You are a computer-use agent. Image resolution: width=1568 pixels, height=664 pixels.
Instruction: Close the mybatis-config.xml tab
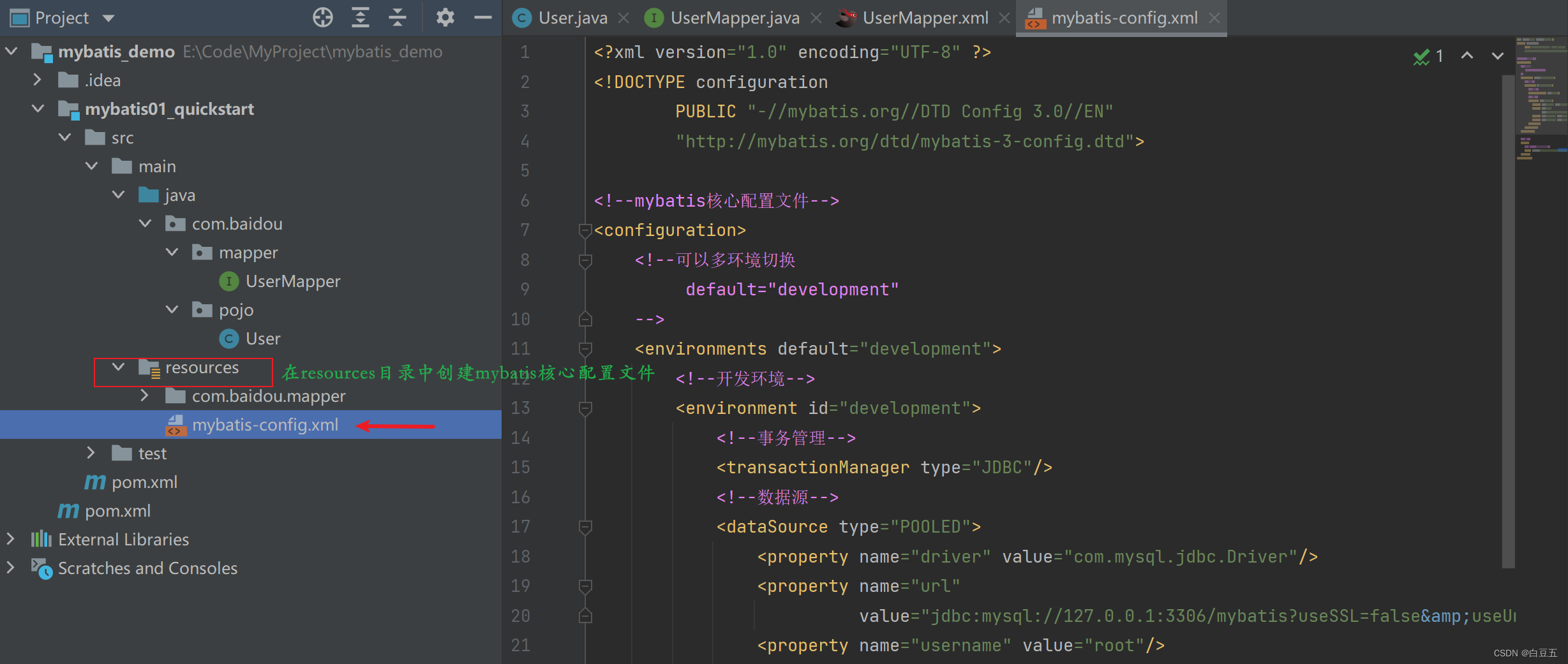[x=1214, y=18]
